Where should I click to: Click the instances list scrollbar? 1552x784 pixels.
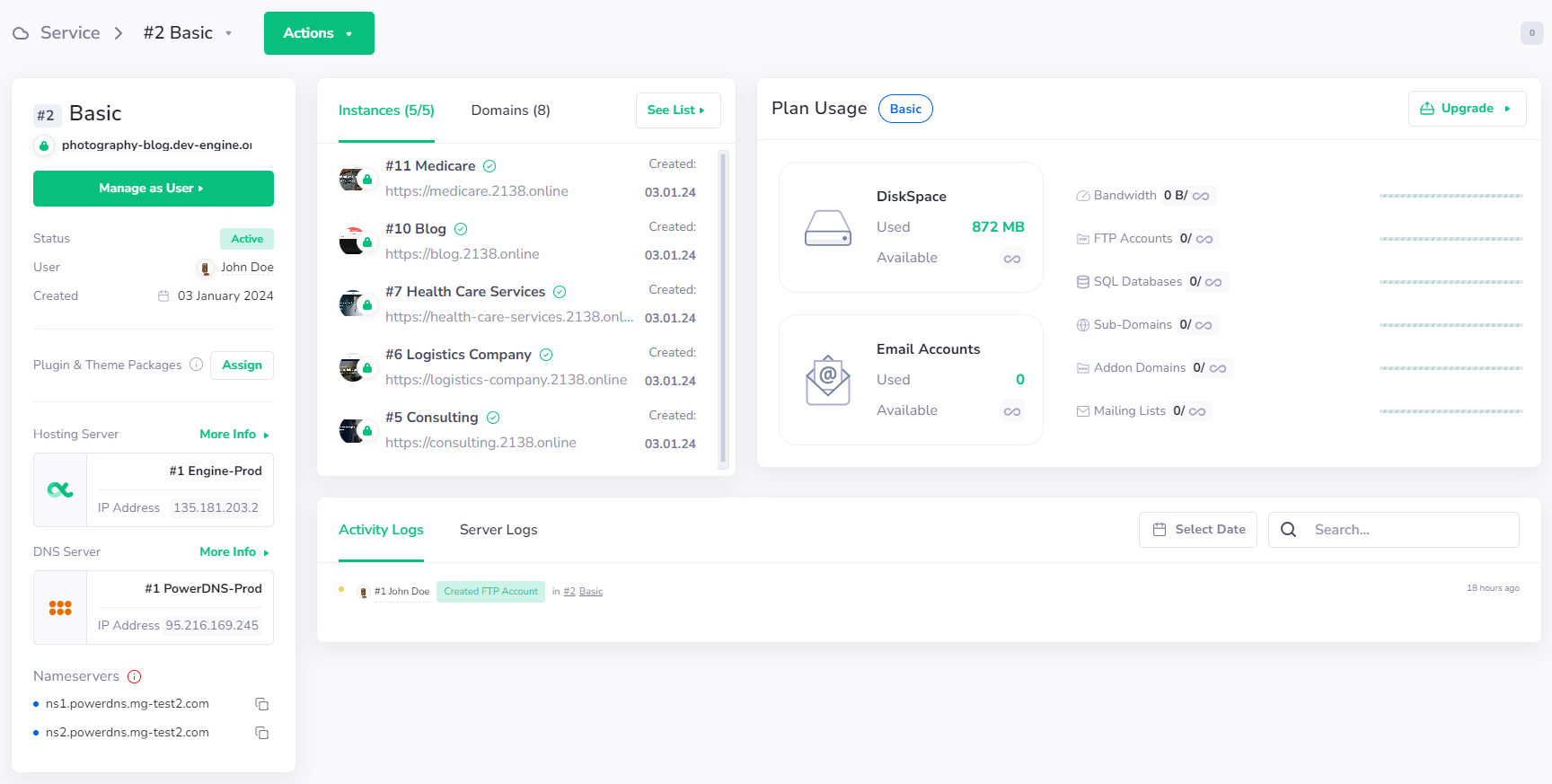[723, 308]
